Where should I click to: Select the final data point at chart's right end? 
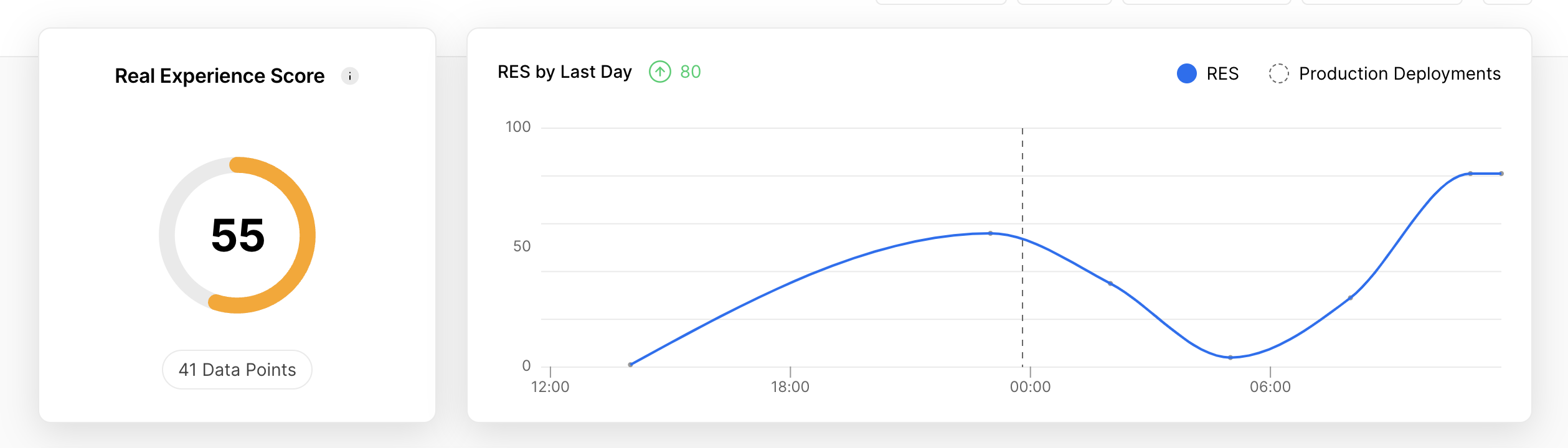(1501, 174)
